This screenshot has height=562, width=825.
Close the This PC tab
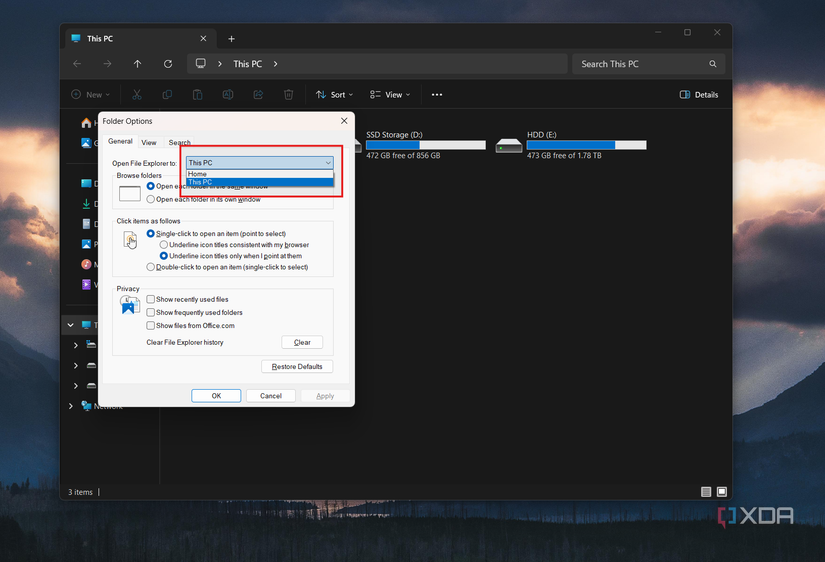[203, 38]
